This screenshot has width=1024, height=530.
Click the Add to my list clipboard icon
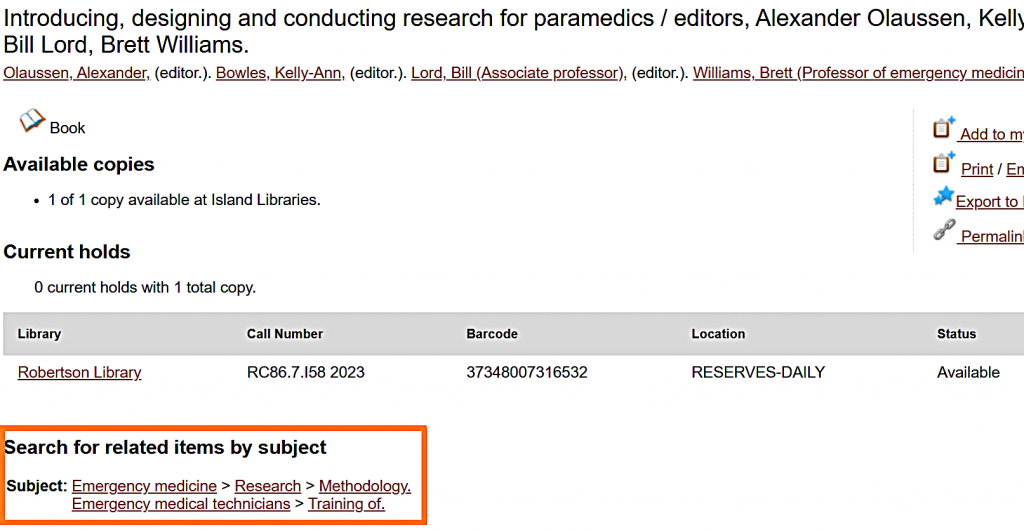coord(944,128)
